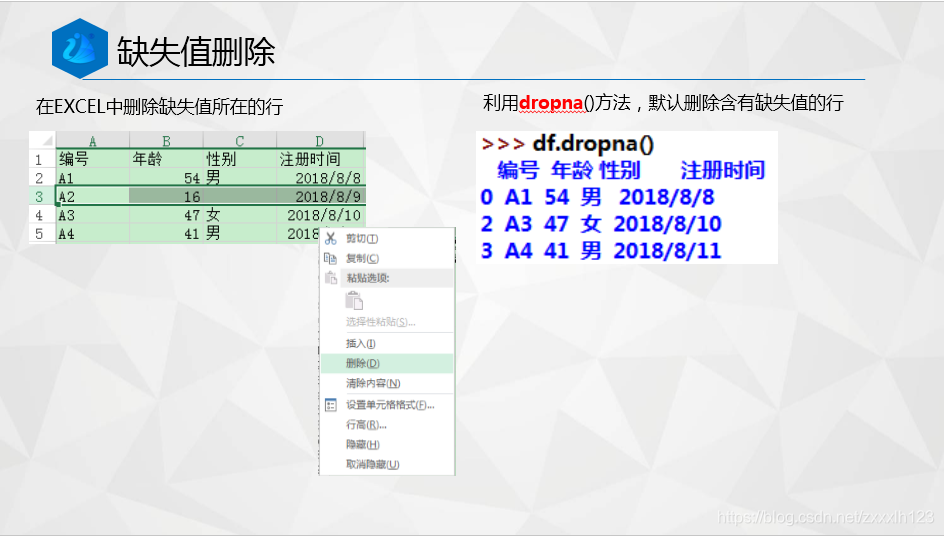Image resolution: width=944 pixels, height=536 pixels.
Task: Click output row index 0 with A1
Action: (x=597, y=197)
